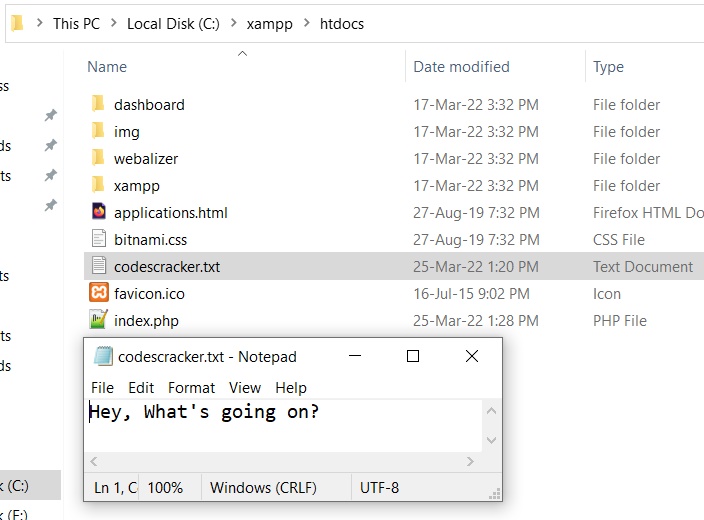Click the img folder icon
Viewport: 704px width, 520px height.
98,131
